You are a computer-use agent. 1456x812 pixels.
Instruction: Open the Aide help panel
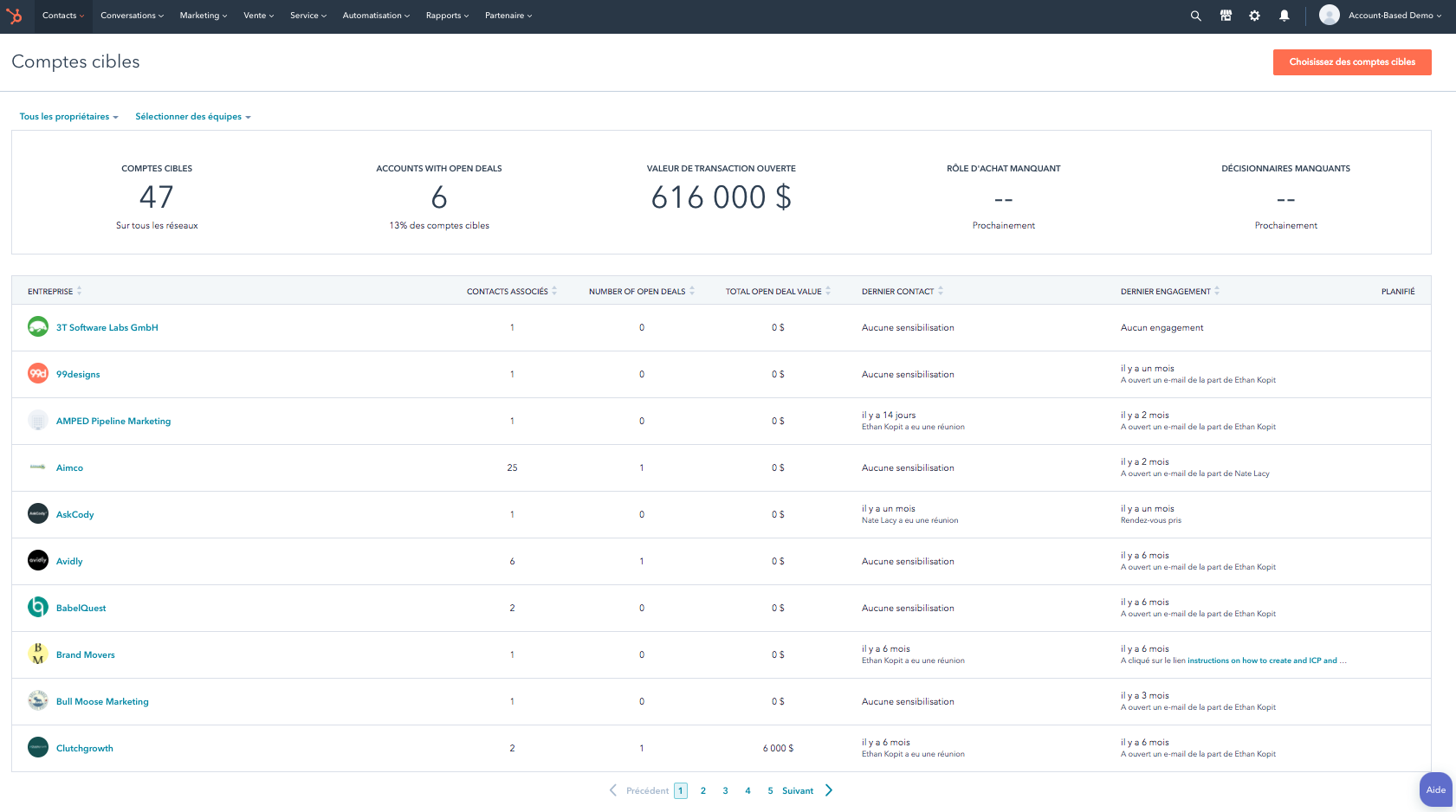pos(1435,789)
